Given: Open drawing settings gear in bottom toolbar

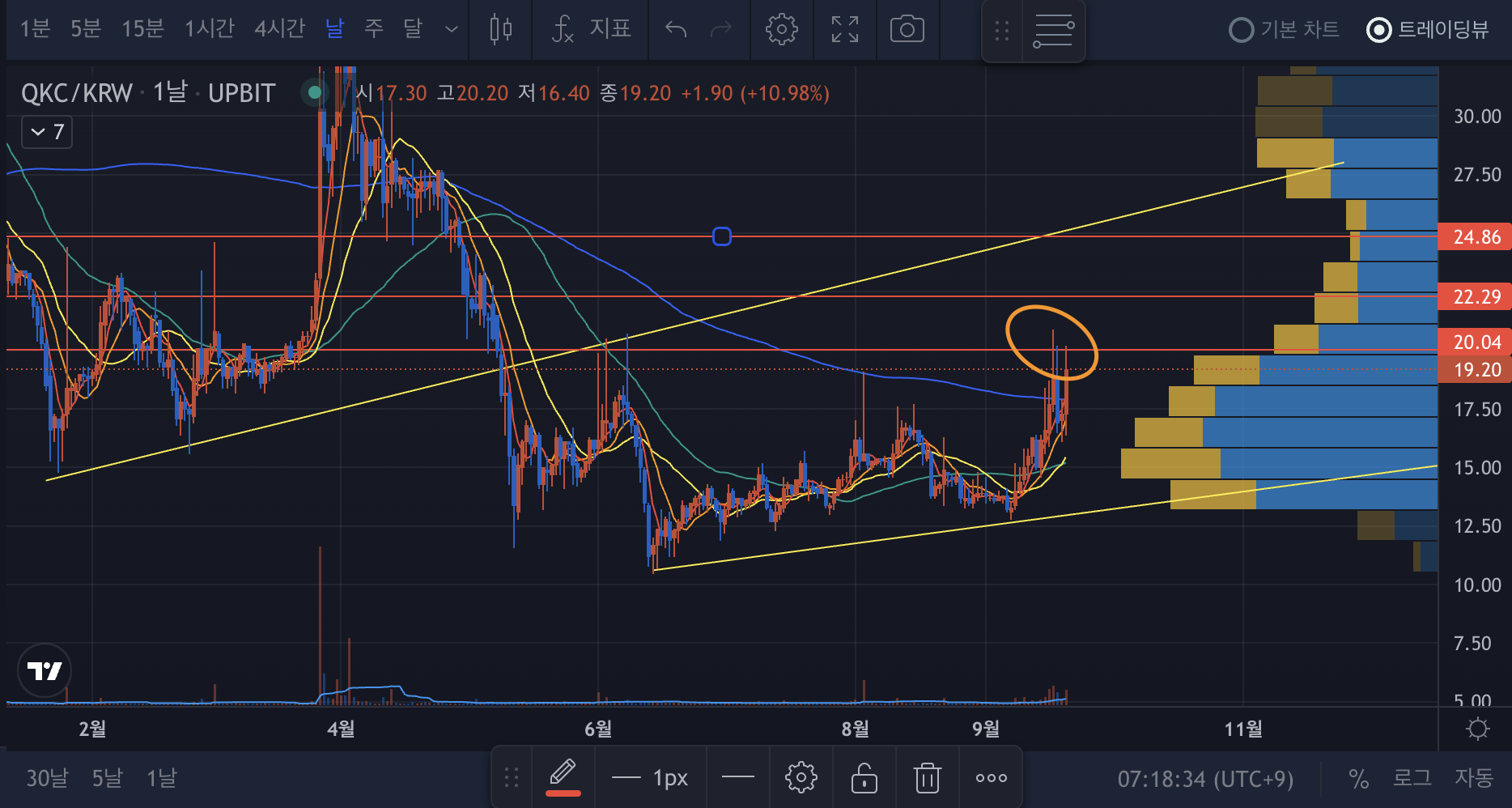Looking at the screenshot, I should coord(801,778).
